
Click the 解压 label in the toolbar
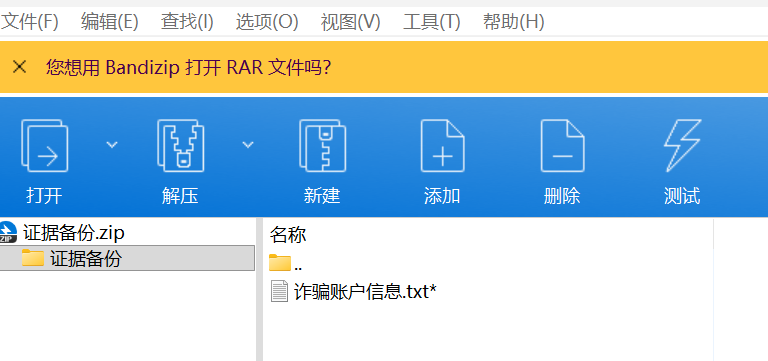[x=180, y=196]
